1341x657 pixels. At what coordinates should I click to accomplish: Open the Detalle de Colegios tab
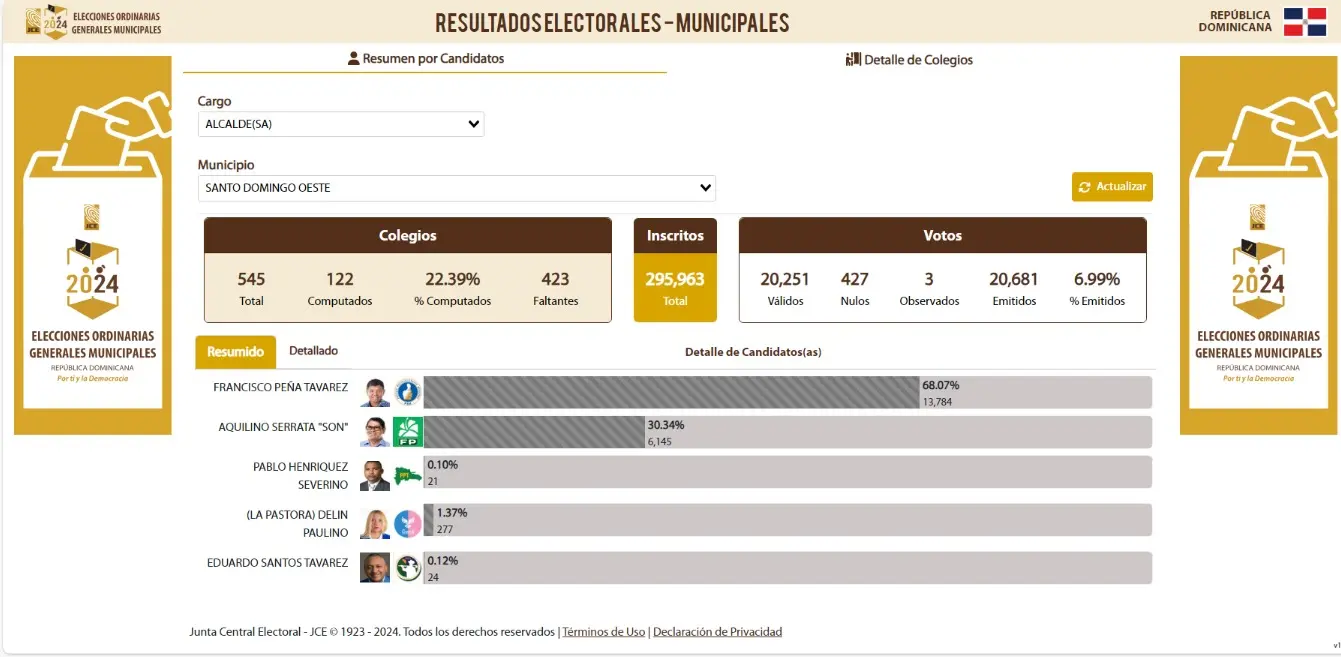click(909, 60)
